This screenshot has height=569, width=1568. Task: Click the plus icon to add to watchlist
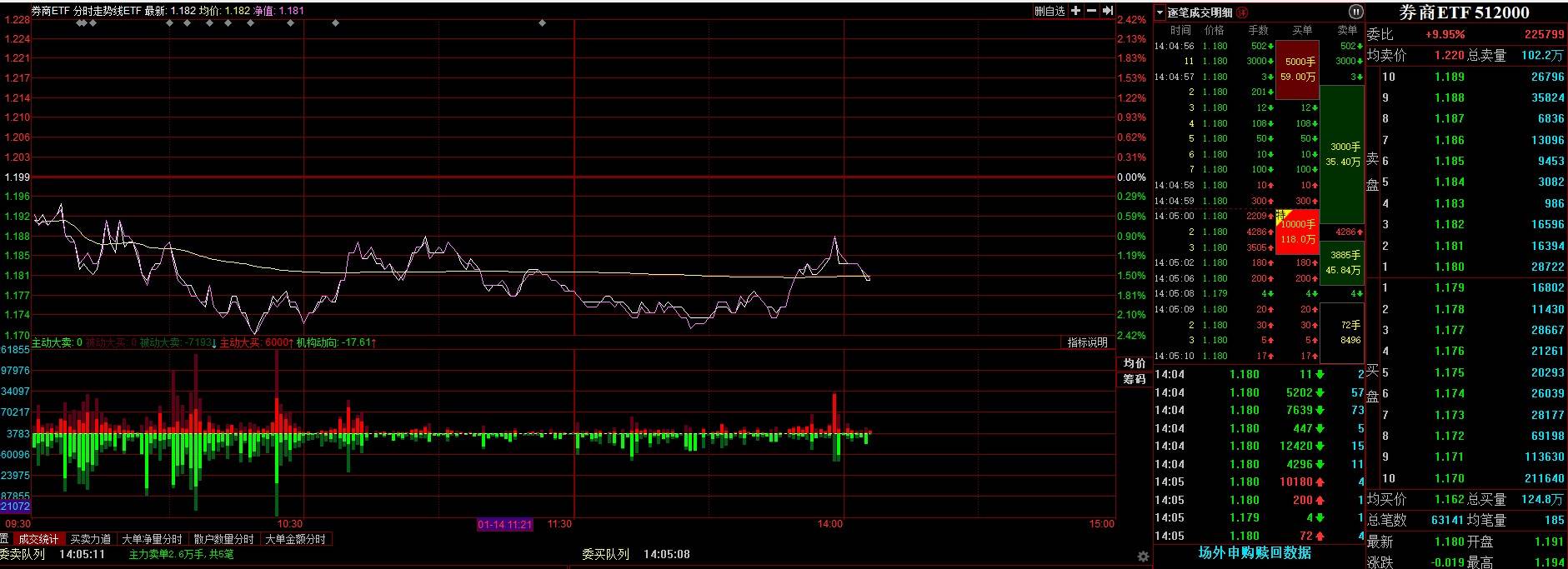tap(1076, 11)
